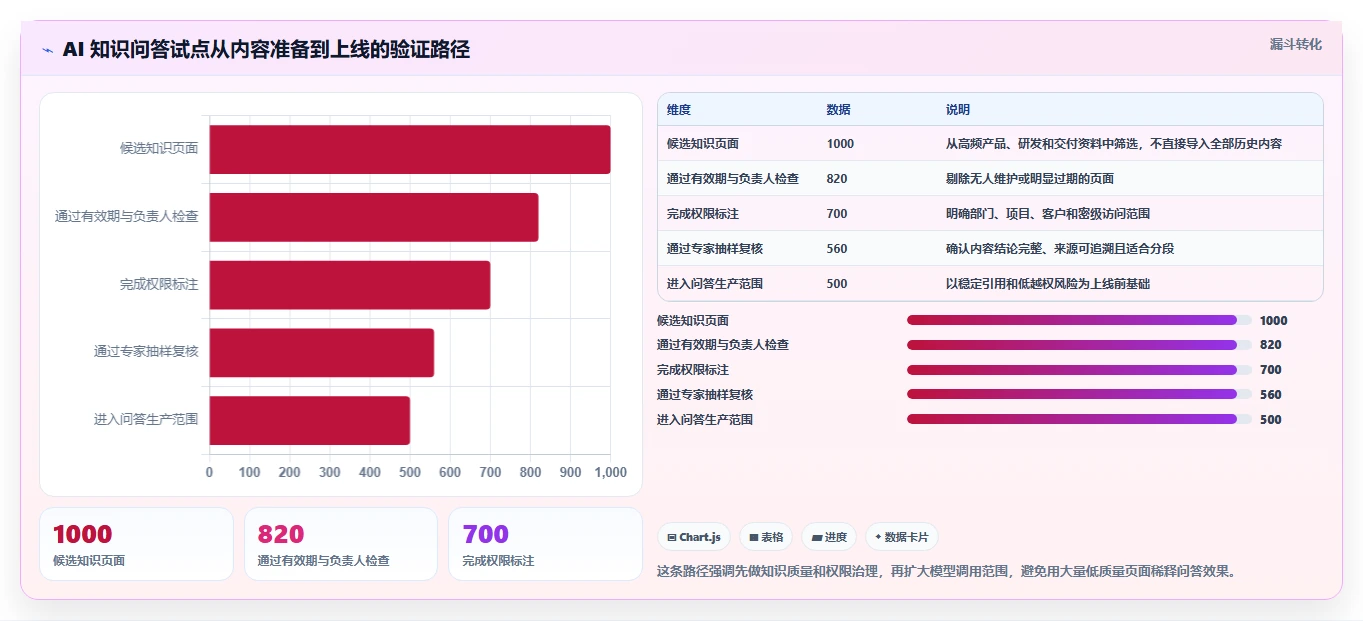
Task: Click the 500 tick on the chart x-axis
Action: coord(410,472)
